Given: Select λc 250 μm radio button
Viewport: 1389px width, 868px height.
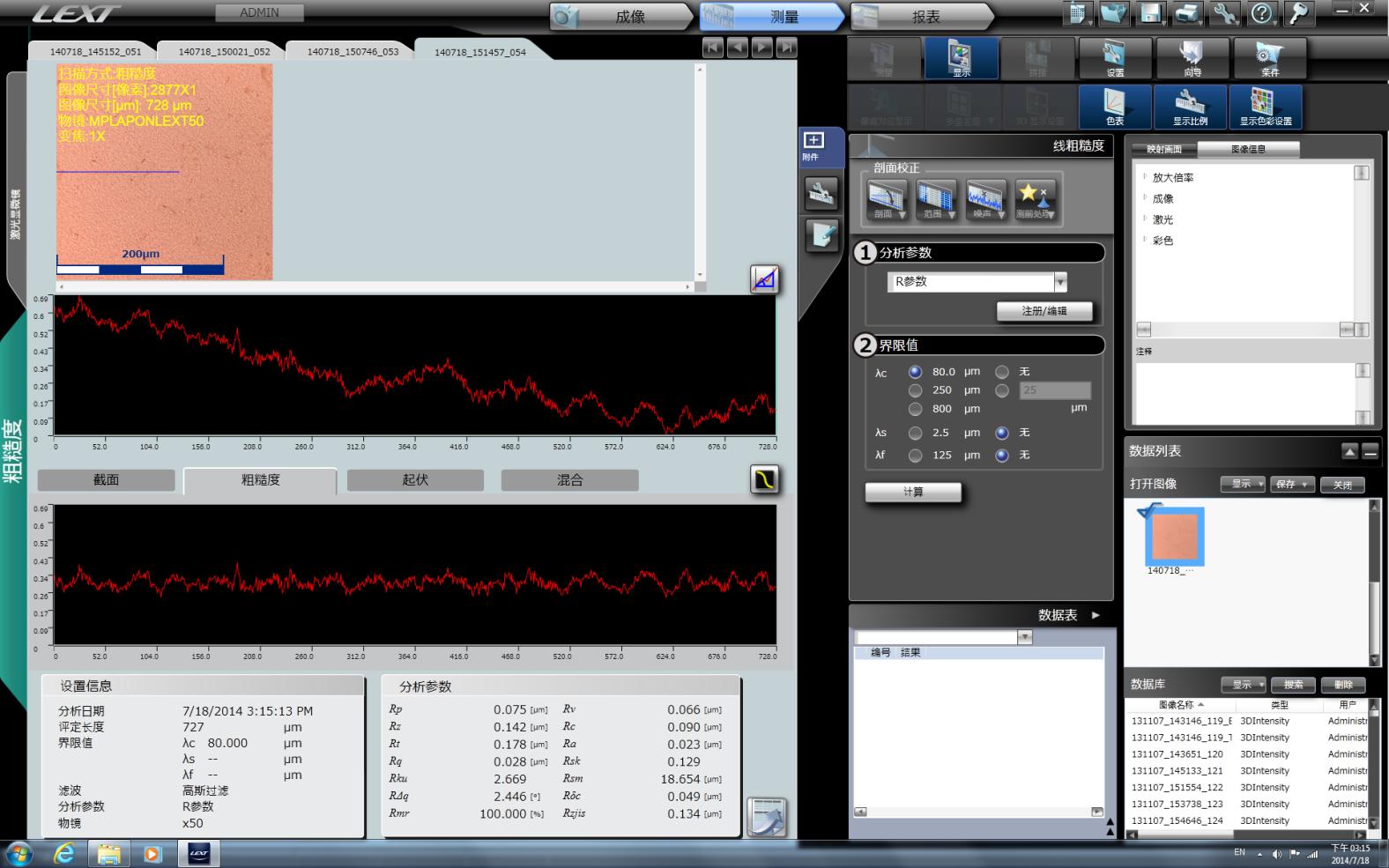Looking at the screenshot, I should [915, 390].
